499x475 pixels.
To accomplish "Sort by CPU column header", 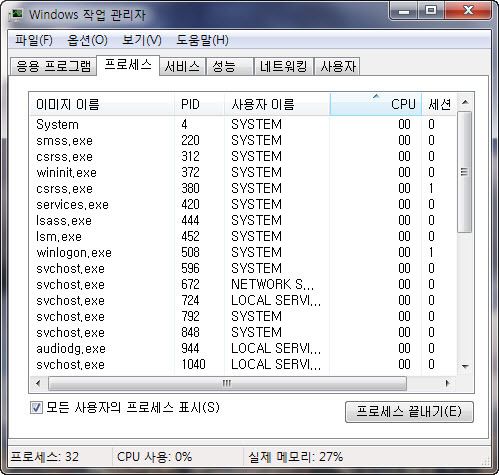I will tap(376, 104).
